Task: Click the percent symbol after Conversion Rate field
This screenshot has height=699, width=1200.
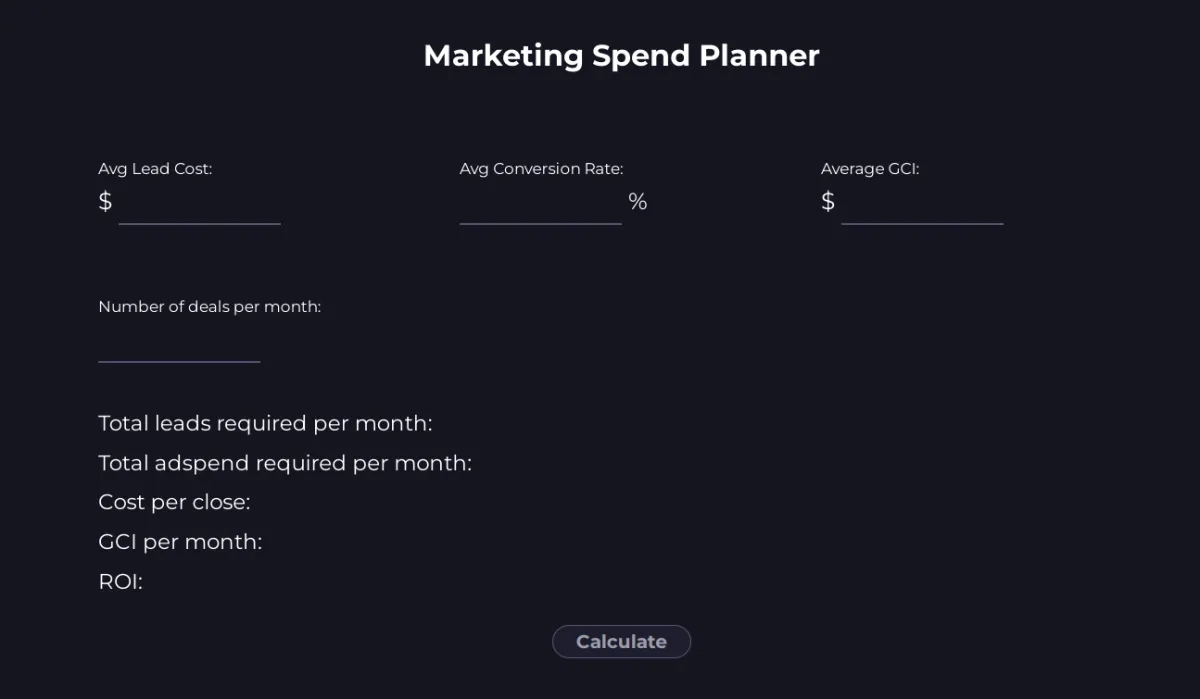Action: pyautogui.click(x=638, y=202)
